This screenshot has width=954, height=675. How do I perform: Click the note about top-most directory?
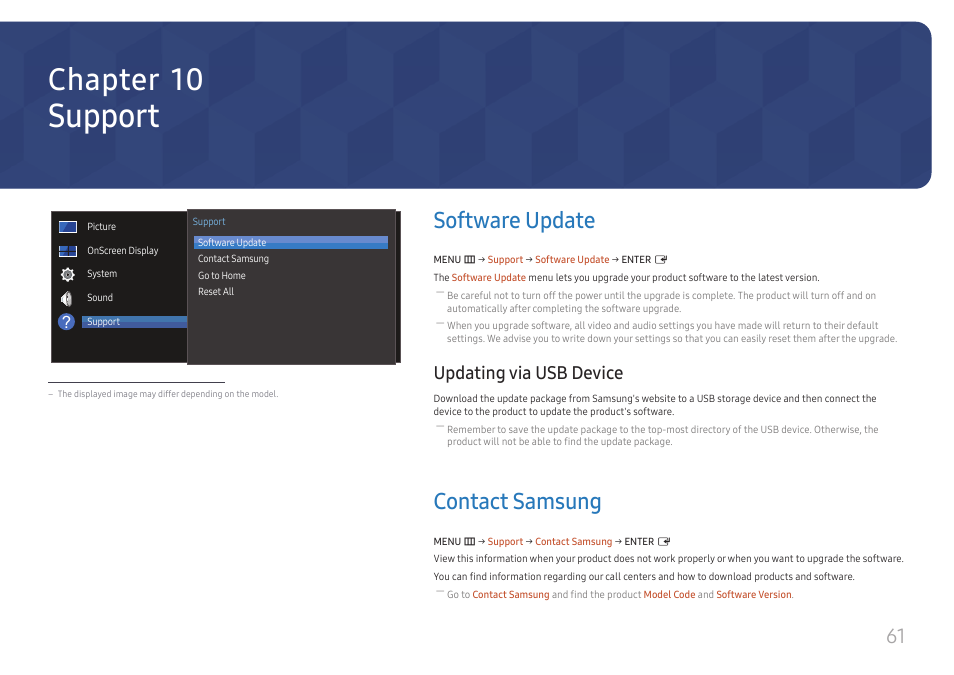663,436
